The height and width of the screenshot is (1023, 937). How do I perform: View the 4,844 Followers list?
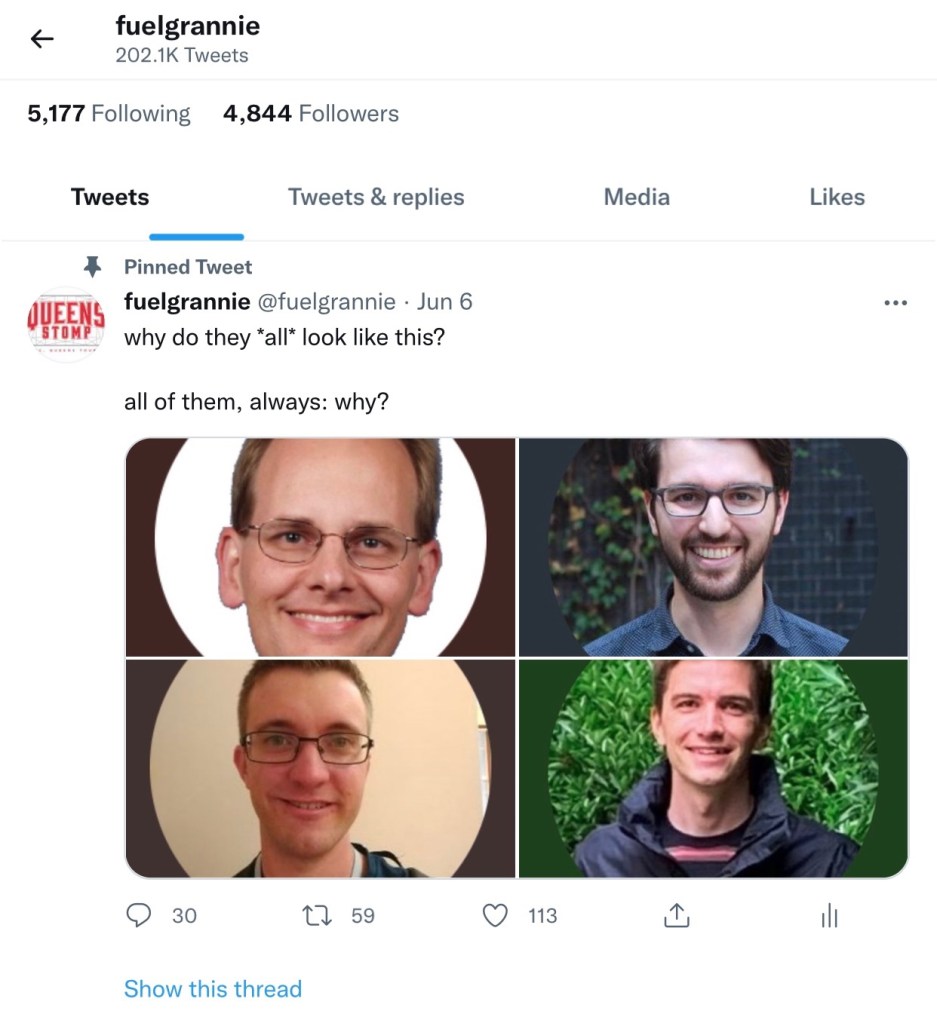(x=310, y=114)
